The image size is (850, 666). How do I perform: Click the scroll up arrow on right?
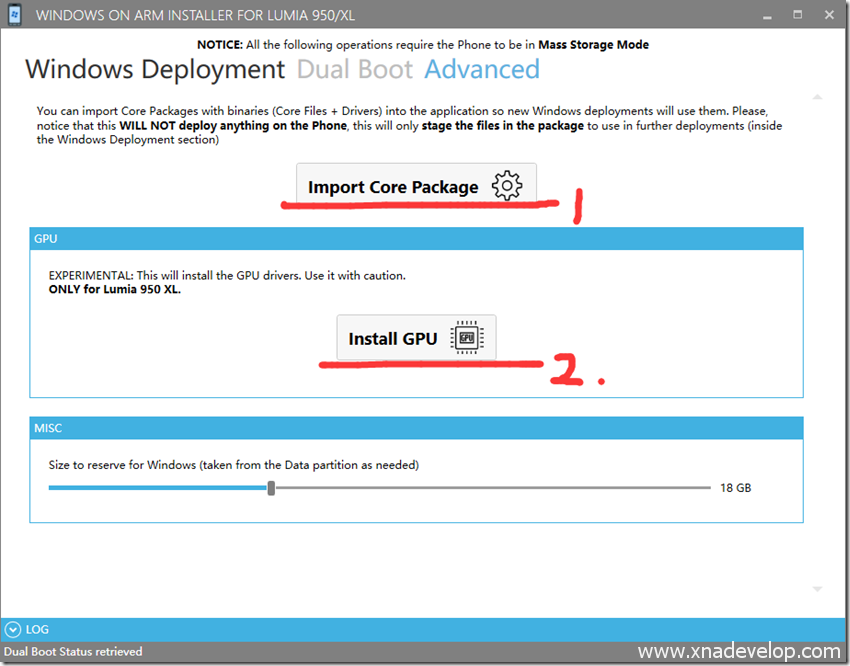[817, 97]
